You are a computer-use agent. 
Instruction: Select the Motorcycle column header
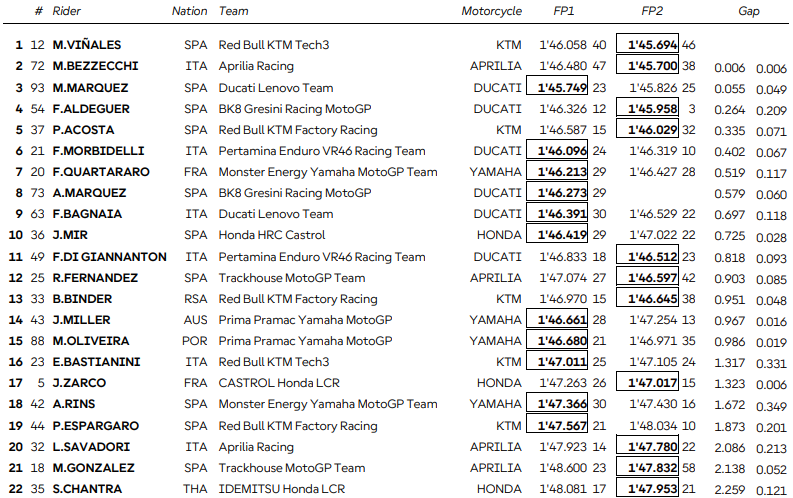[x=491, y=11]
